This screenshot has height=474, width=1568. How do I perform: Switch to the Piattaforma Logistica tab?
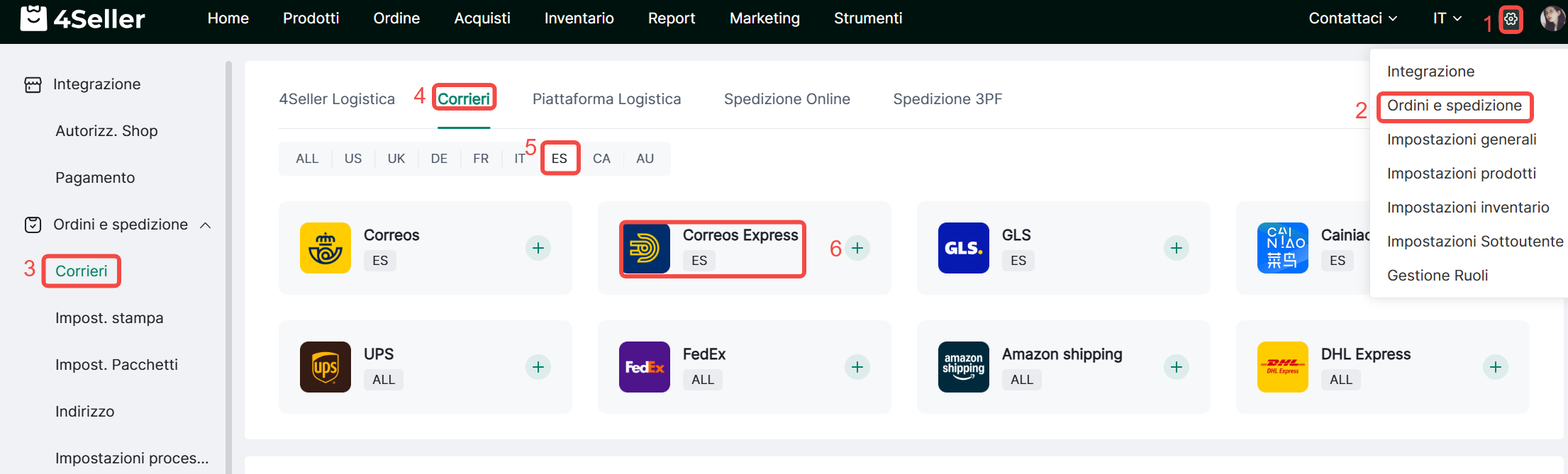tap(606, 99)
